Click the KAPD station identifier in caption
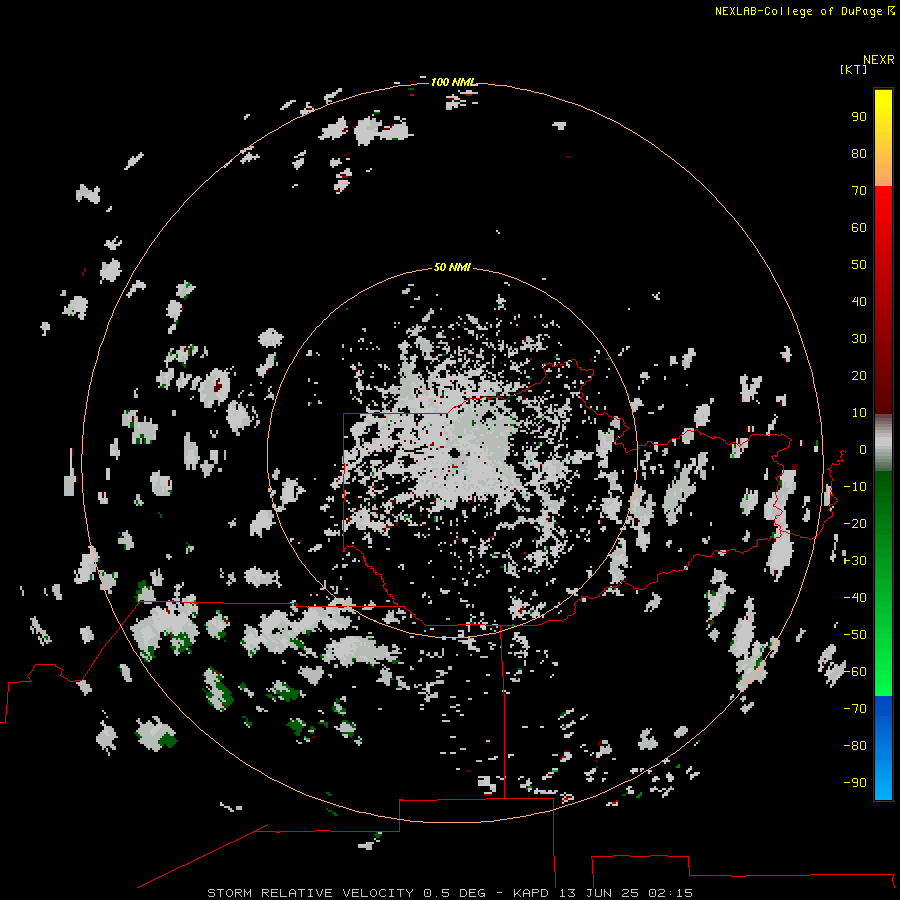 [533, 893]
